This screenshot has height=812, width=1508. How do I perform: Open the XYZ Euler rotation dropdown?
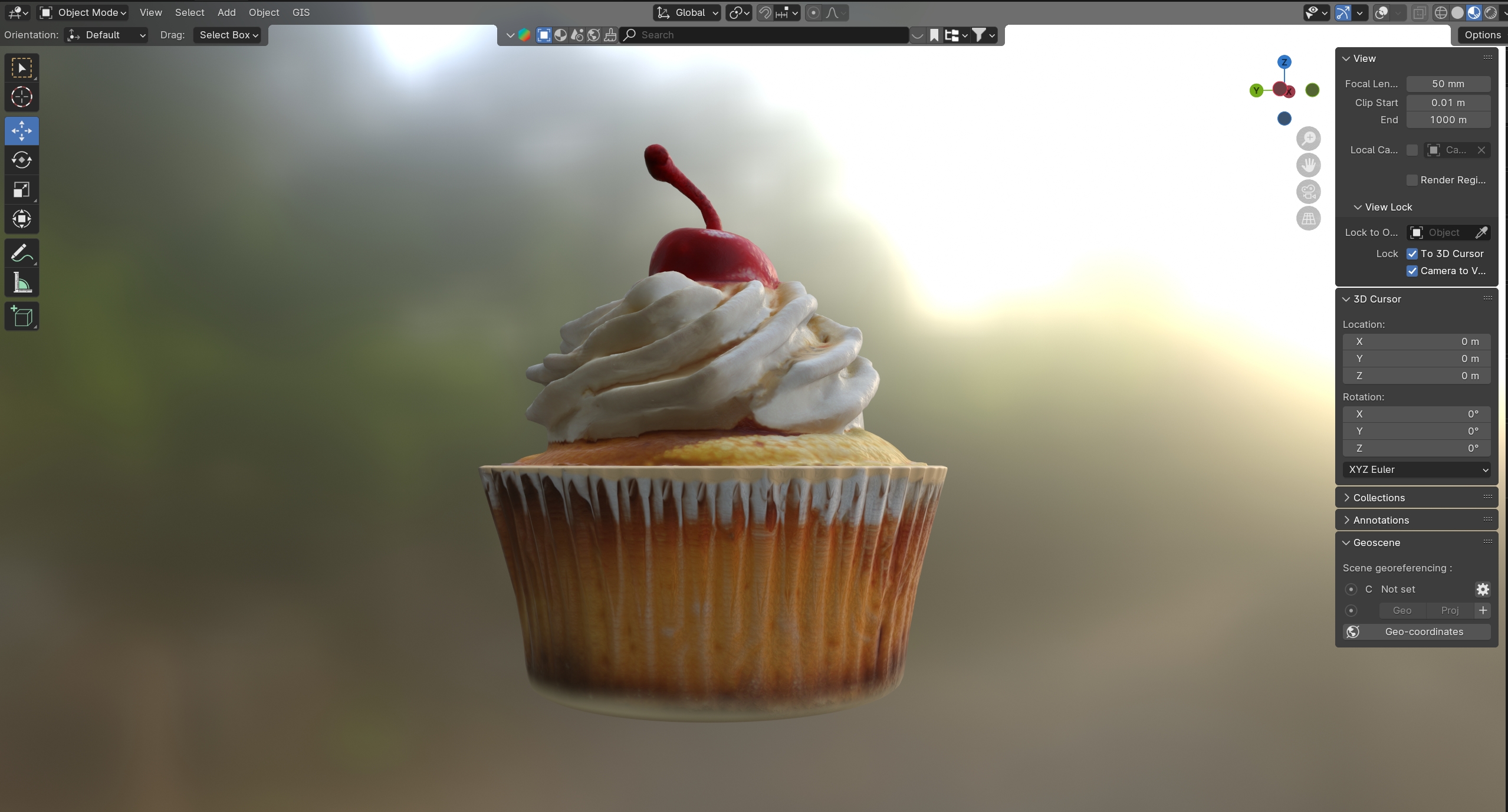(x=1417, y=469)
